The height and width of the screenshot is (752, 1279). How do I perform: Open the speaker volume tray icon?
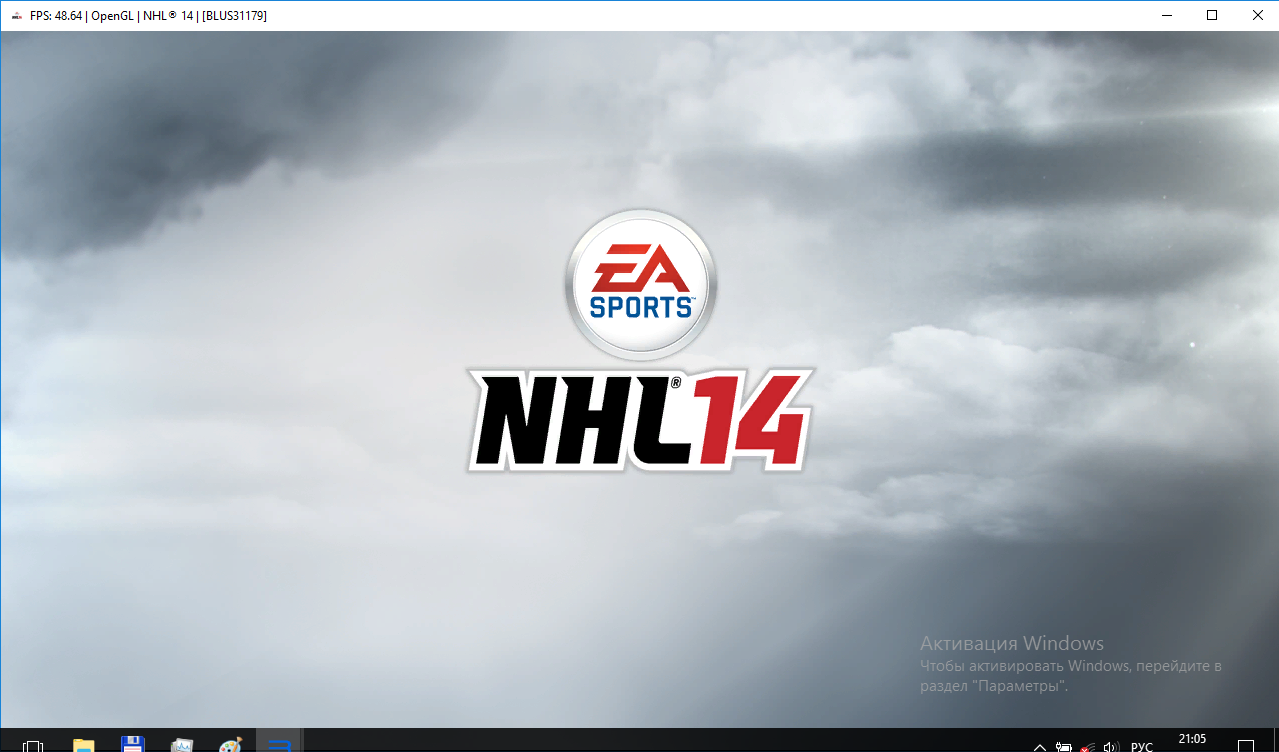pos(1112,746)
